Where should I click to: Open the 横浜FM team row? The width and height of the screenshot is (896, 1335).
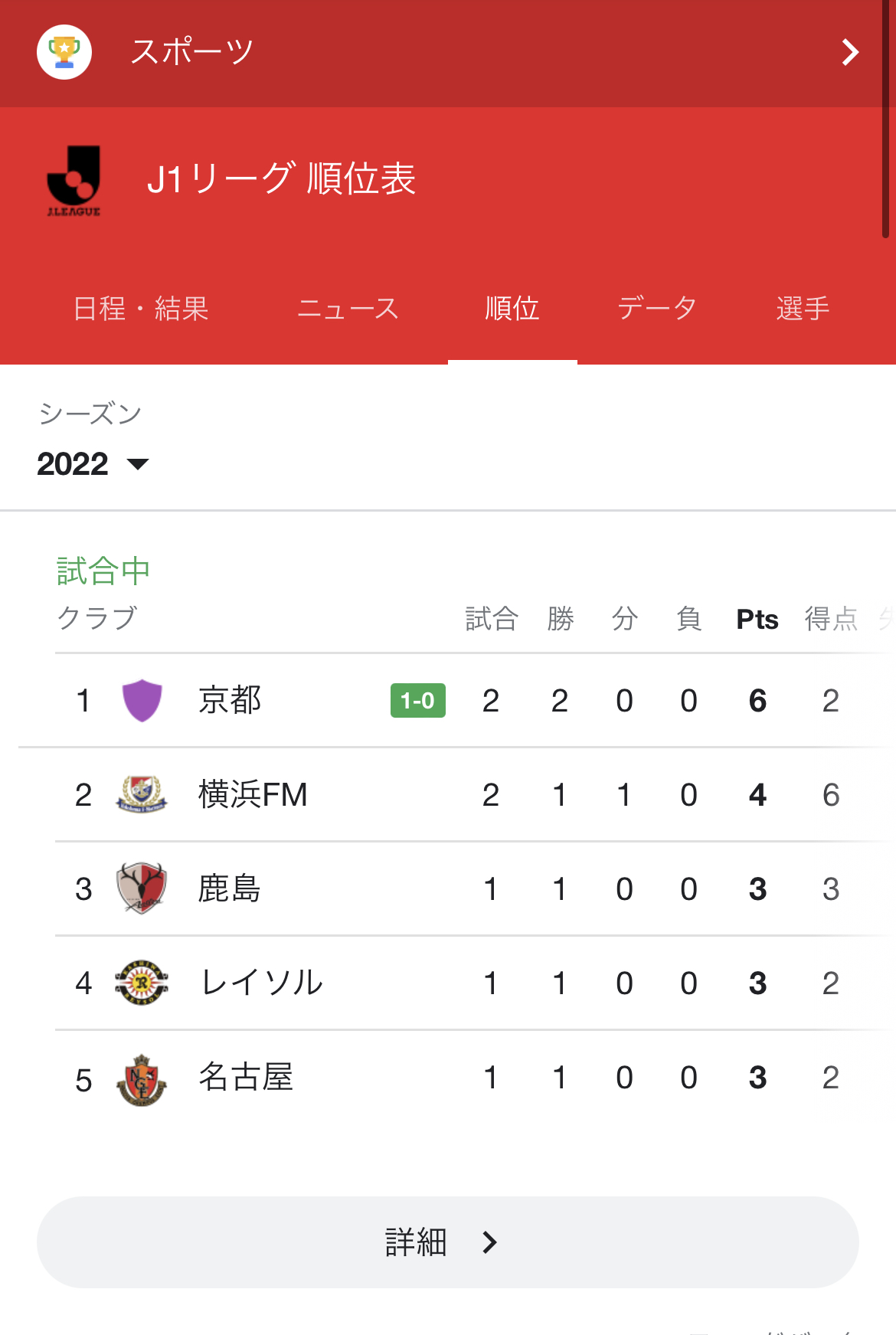click(253, 794)
